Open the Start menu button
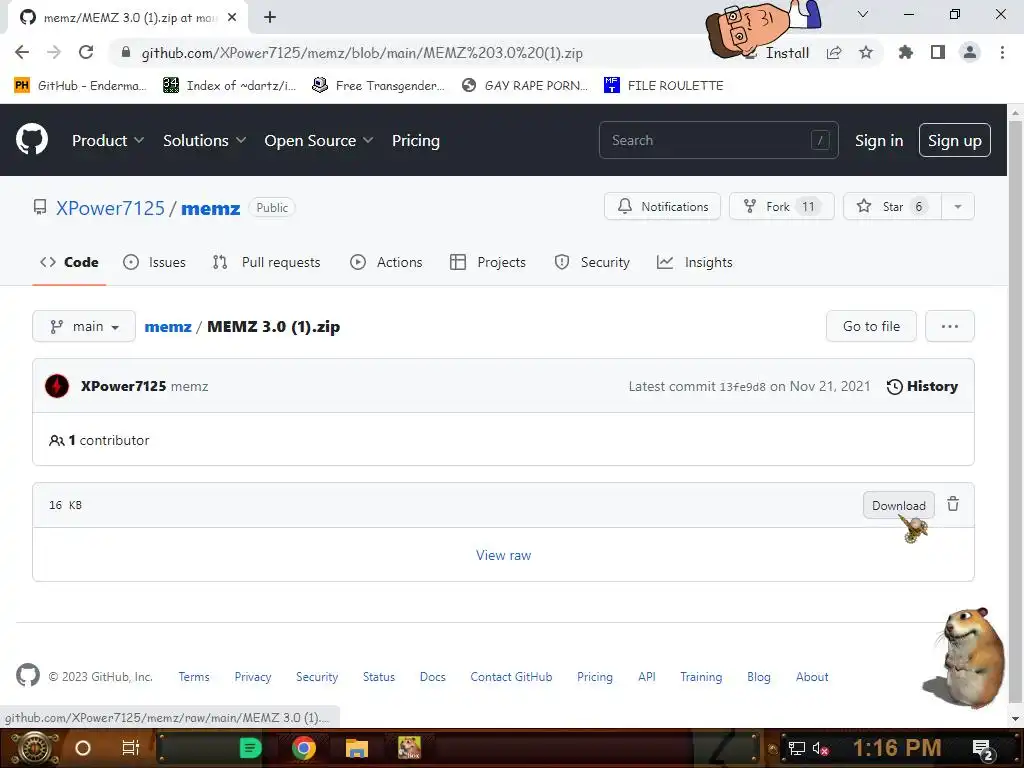Image resolution: width=1024 pixels, height=768 pixels. click(x=34, y=748)
